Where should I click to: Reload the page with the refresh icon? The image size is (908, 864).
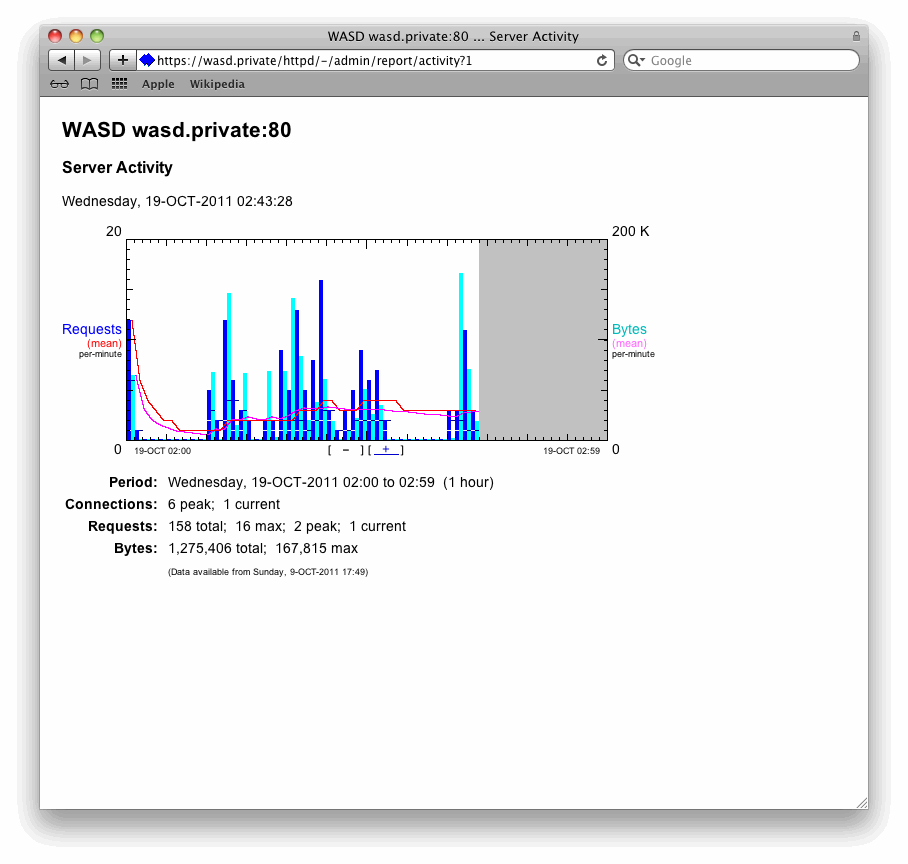coord(602,60)
